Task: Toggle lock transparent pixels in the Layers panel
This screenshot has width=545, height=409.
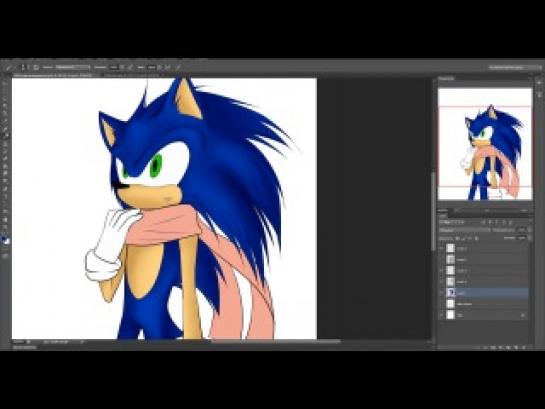Action: (x=457, y=238)
